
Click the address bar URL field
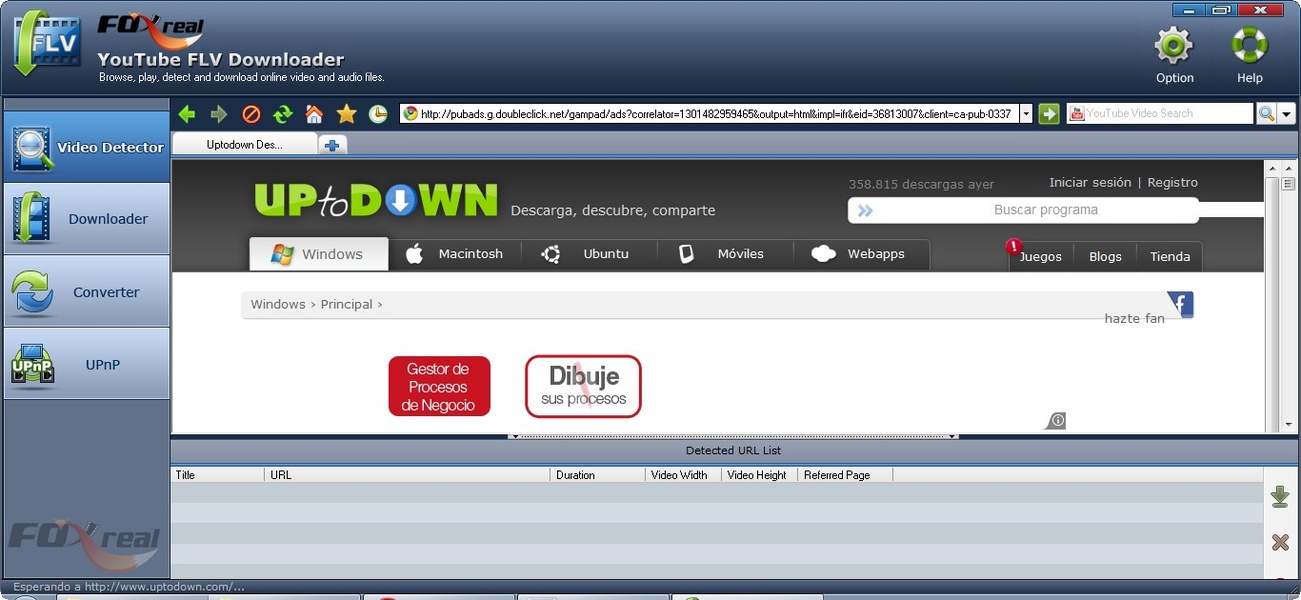click(709, 114)
